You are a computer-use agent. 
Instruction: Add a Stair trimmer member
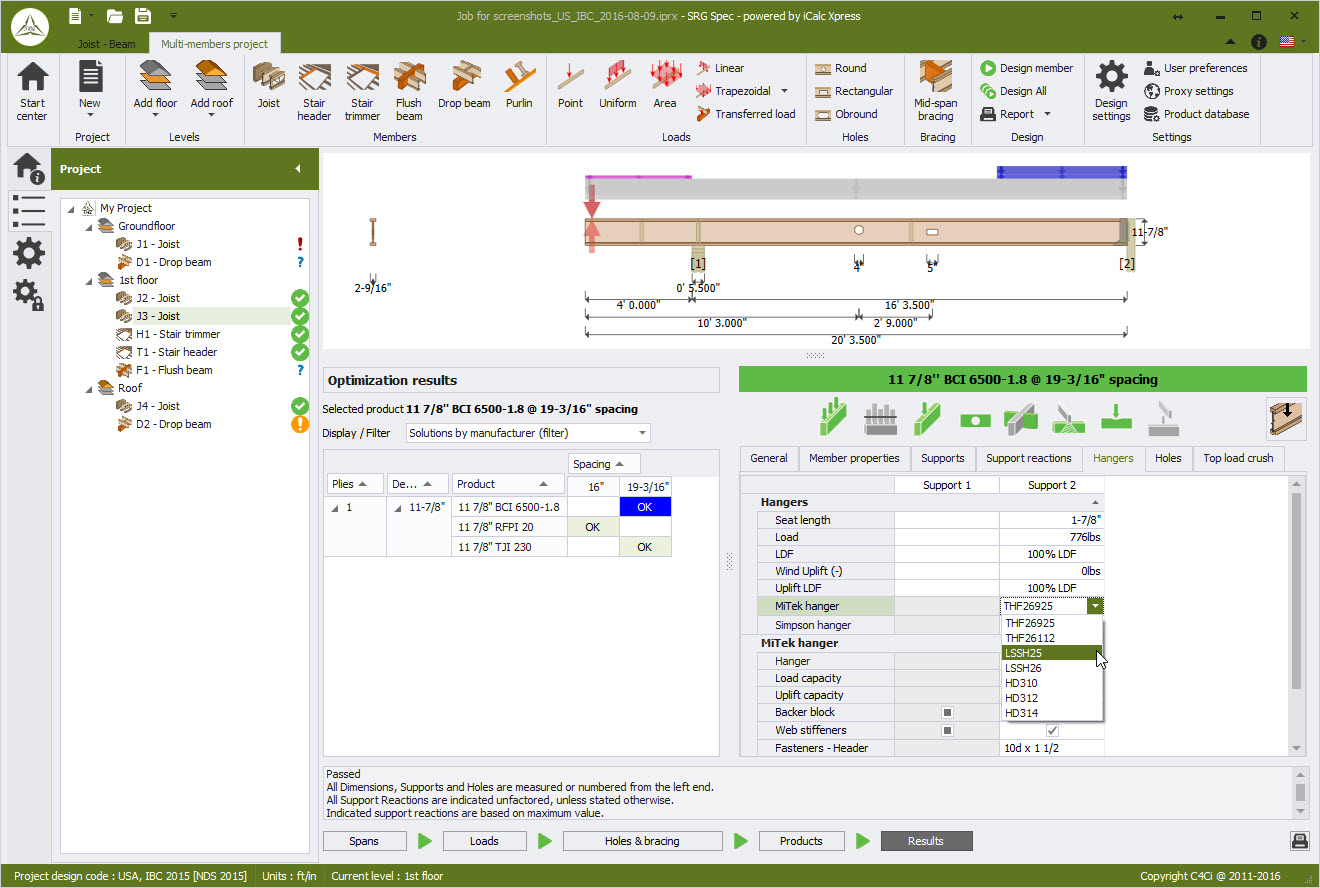[x=362, y=92]
